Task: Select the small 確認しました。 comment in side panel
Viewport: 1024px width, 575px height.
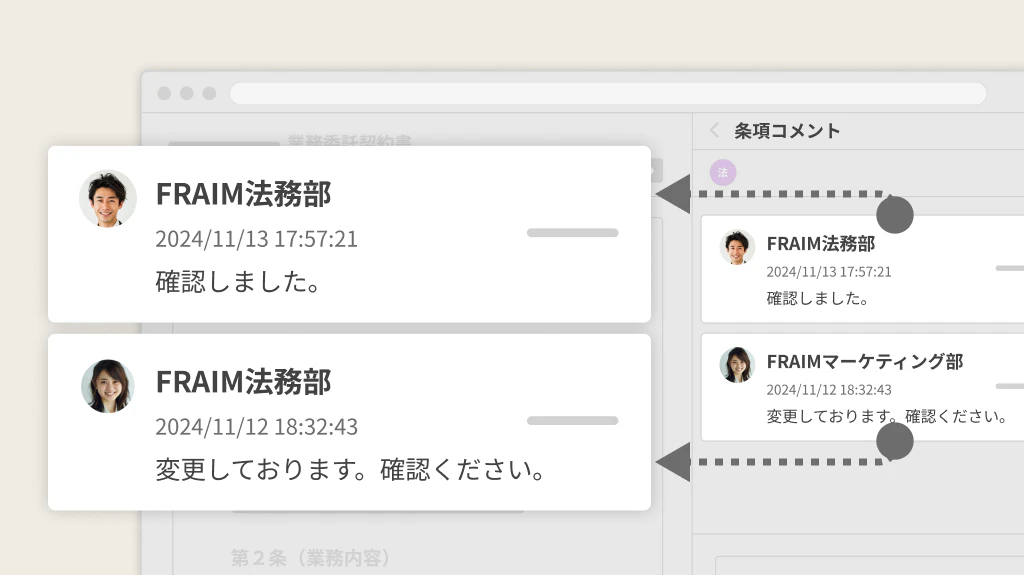Action: click(818, 298)
